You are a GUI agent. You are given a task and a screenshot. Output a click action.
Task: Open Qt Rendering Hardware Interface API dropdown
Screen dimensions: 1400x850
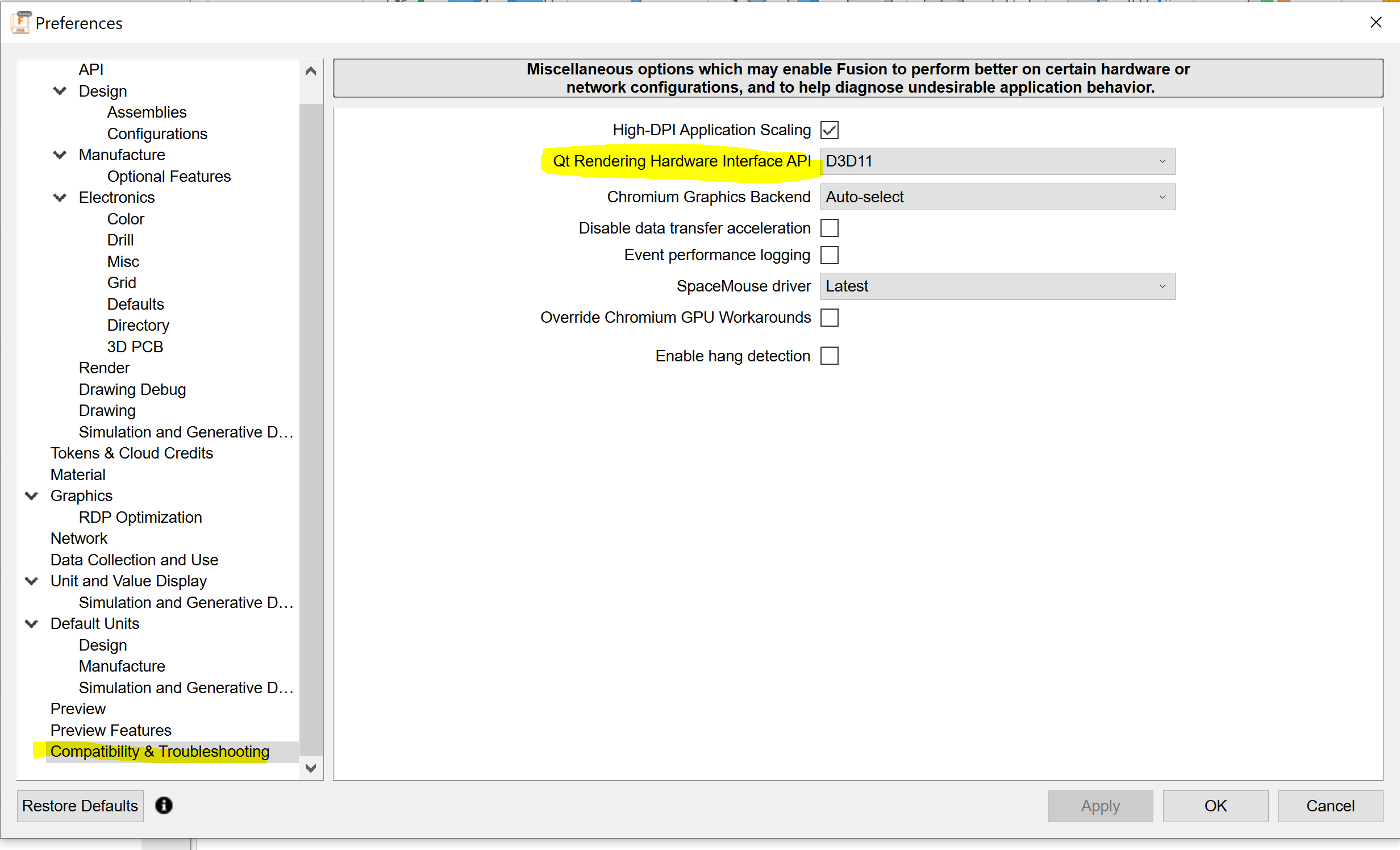pos(997,161)
